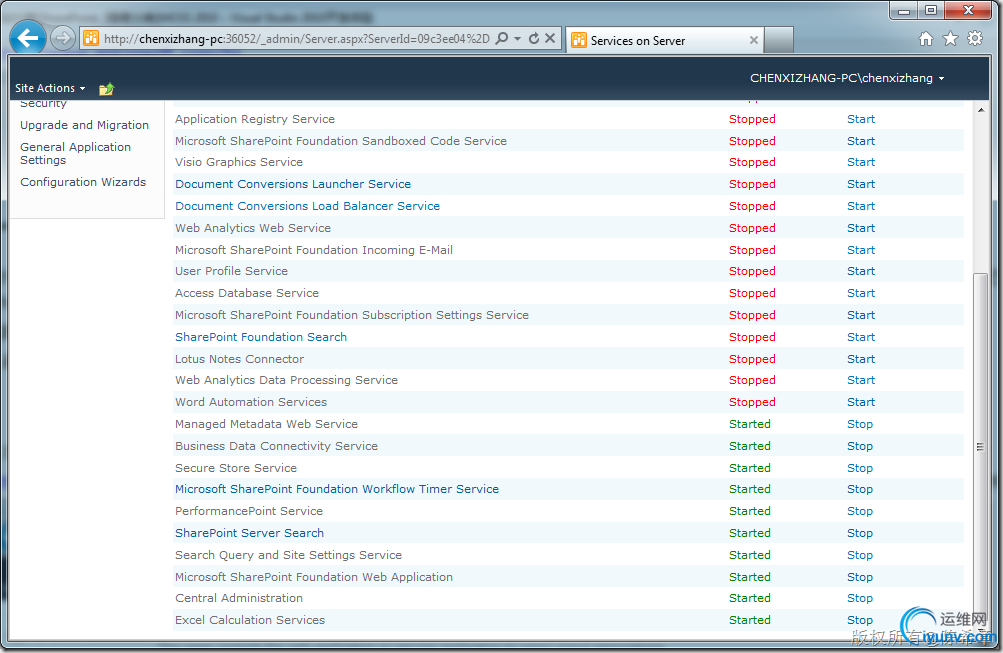
Task: Close the Services on Server tab
Action: (754, 40)
